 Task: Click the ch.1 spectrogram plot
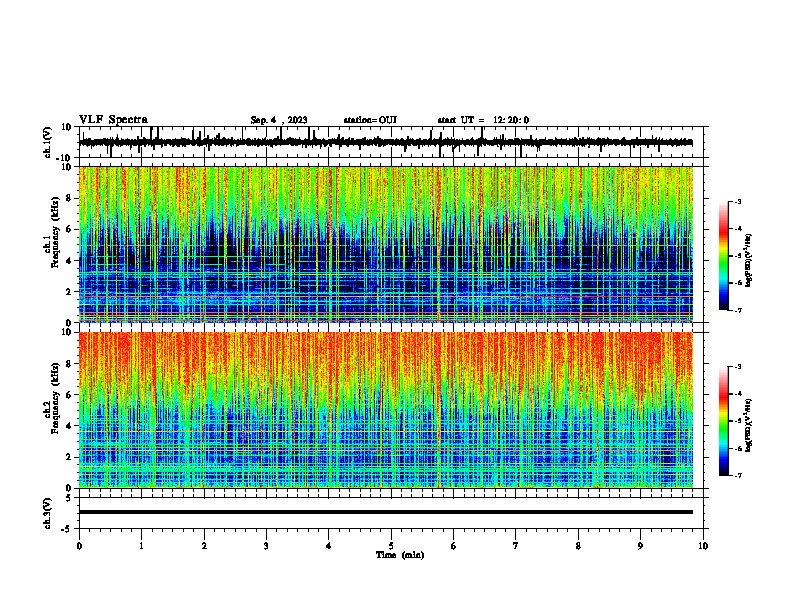click(386, 244)
